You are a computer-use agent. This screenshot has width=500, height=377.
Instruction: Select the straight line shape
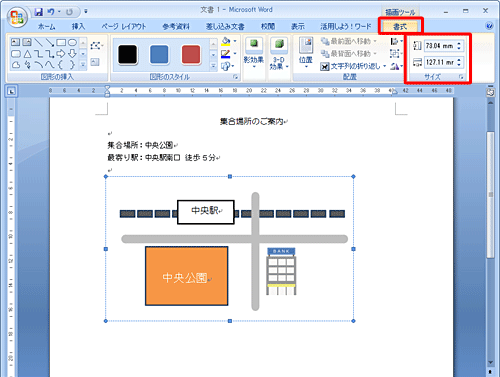39,42
